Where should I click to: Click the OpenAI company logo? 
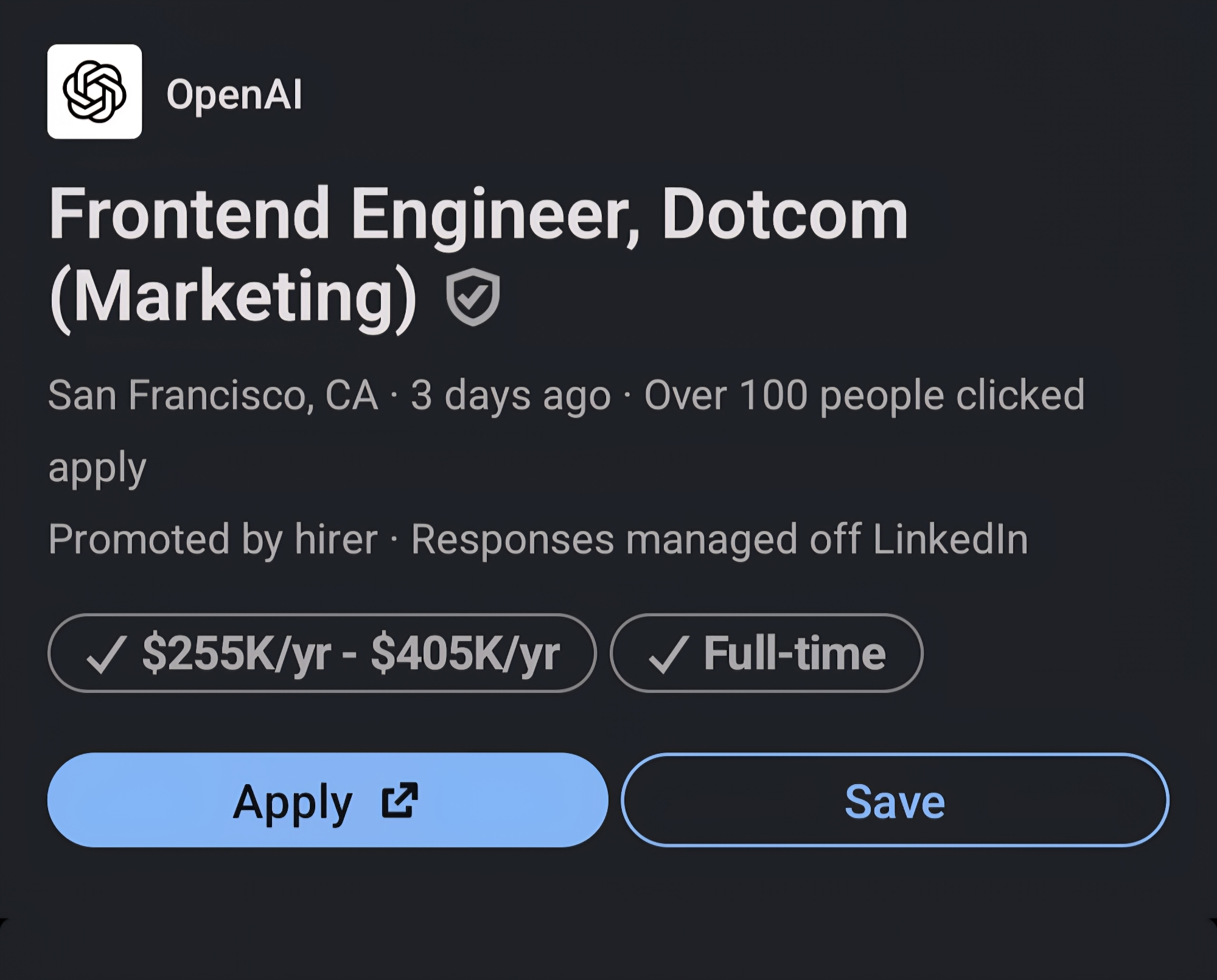94,92
